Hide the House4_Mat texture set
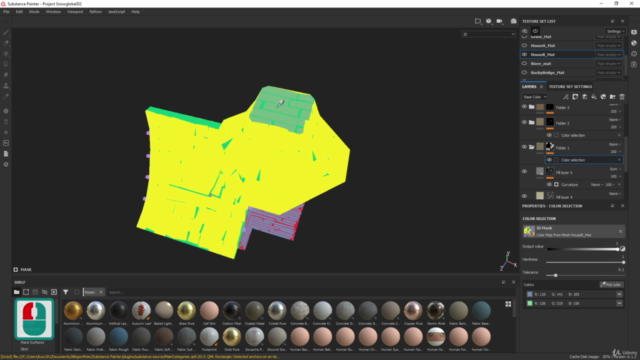Screen dimensions: 640x360 [524, 45]
